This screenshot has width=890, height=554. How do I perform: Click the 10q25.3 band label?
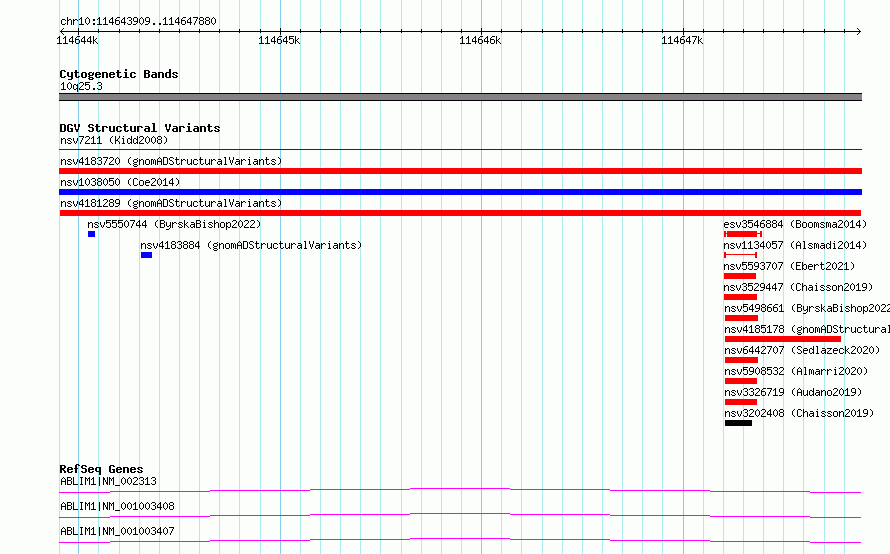click(81, 86)
